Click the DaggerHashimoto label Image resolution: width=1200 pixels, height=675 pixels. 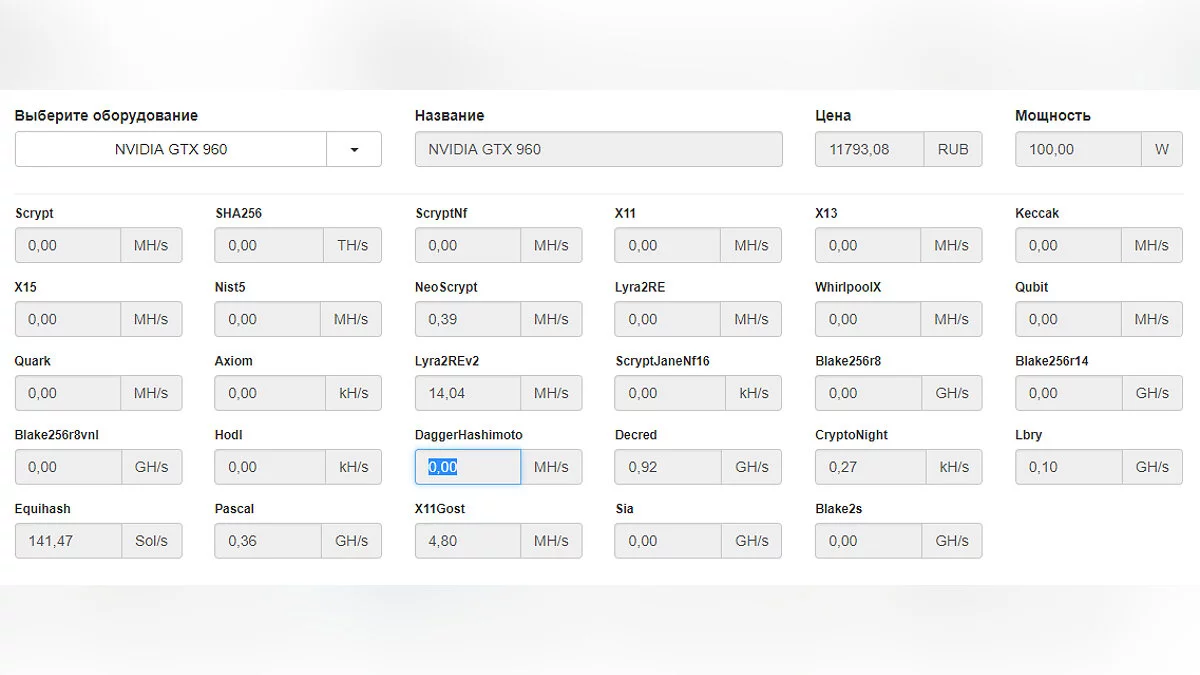tap(469, 435)
